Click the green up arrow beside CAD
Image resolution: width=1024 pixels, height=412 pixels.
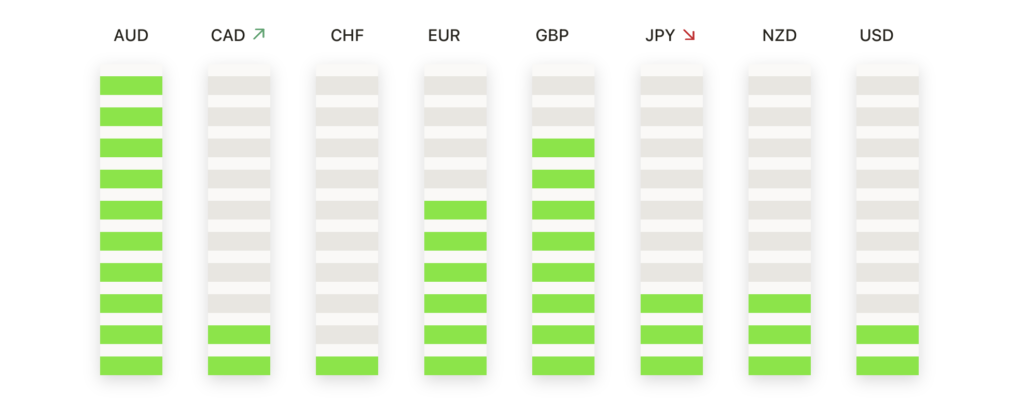[x=259, y=34]
